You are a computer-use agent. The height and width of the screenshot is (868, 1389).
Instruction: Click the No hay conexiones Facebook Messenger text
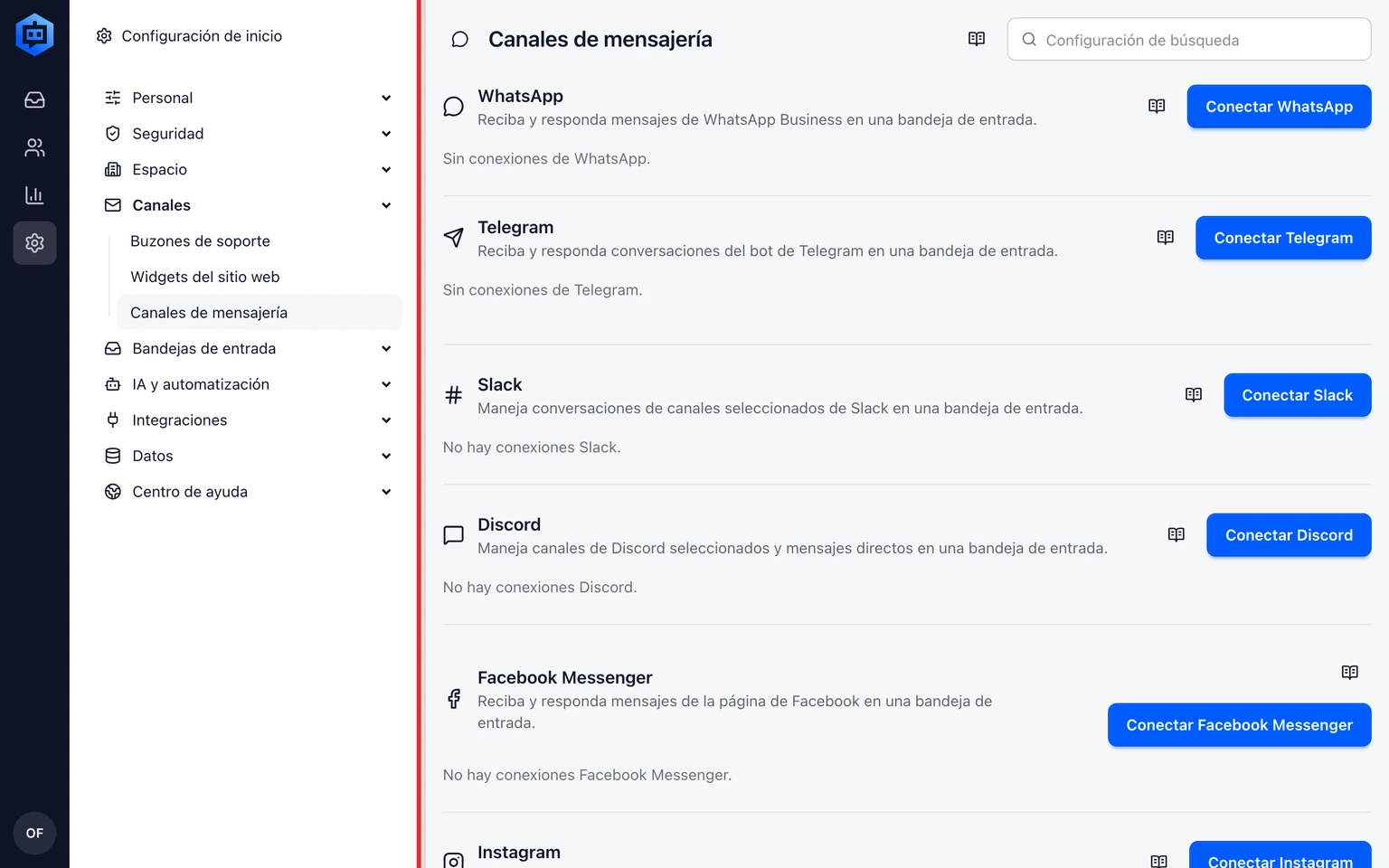[x=587, y=775]
